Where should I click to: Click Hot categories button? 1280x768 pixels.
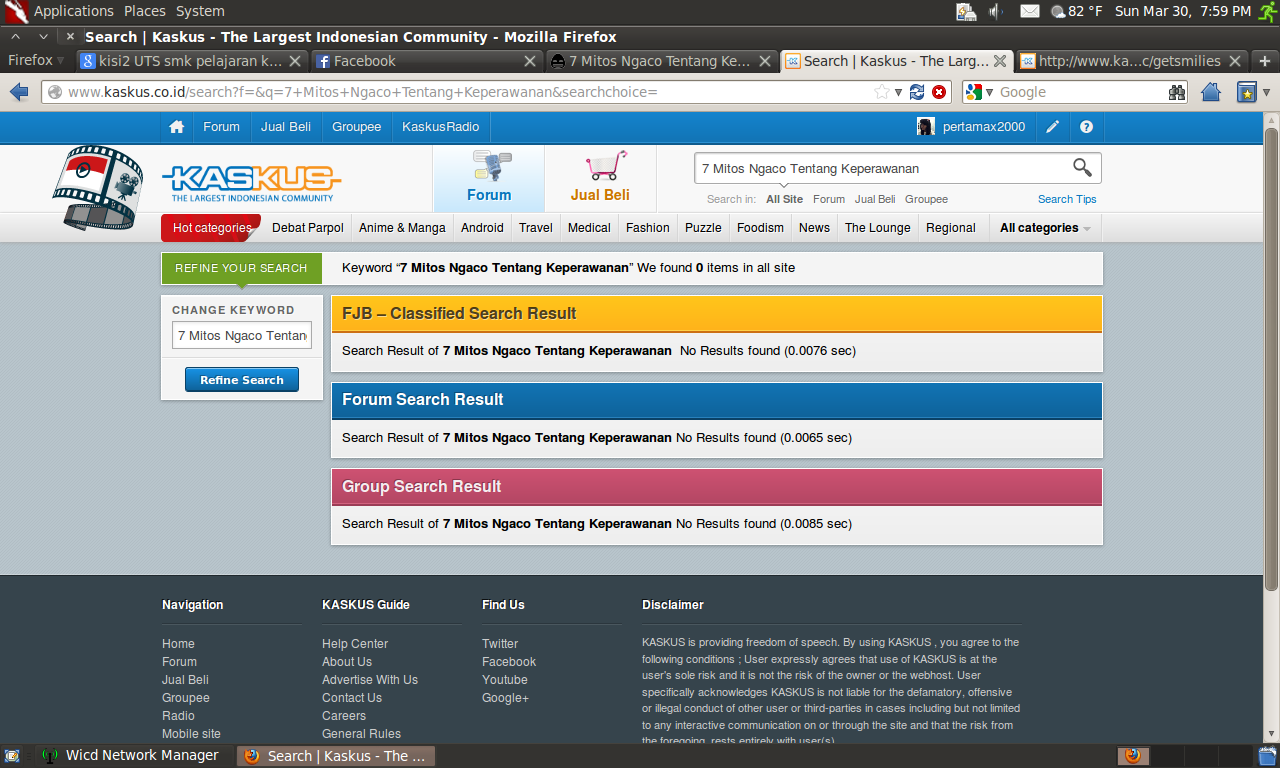click(x=211, y=228)
